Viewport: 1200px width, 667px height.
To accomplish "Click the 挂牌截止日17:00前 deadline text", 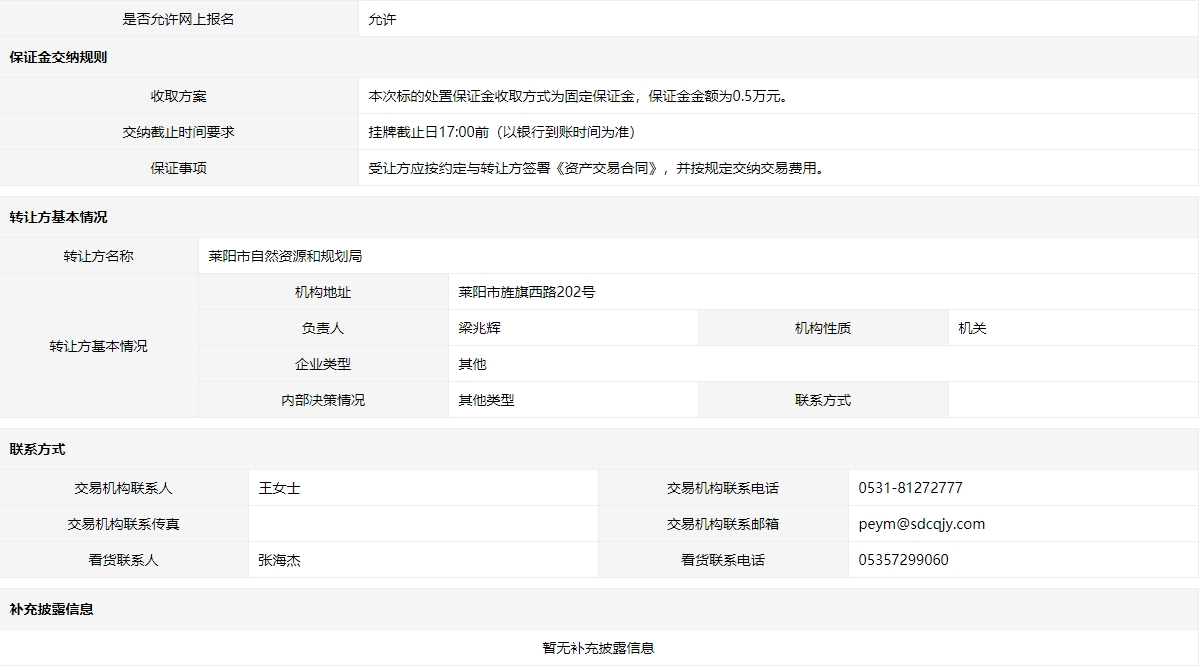I will point(501,132).
